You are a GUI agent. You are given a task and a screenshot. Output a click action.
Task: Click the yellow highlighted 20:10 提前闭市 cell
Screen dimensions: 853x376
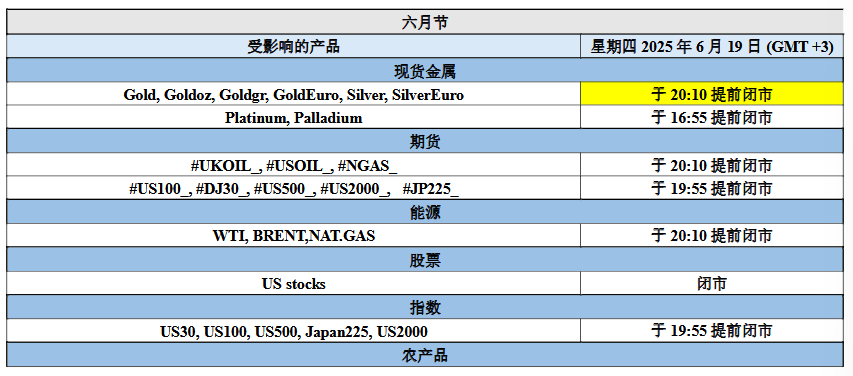pos(712,95)
